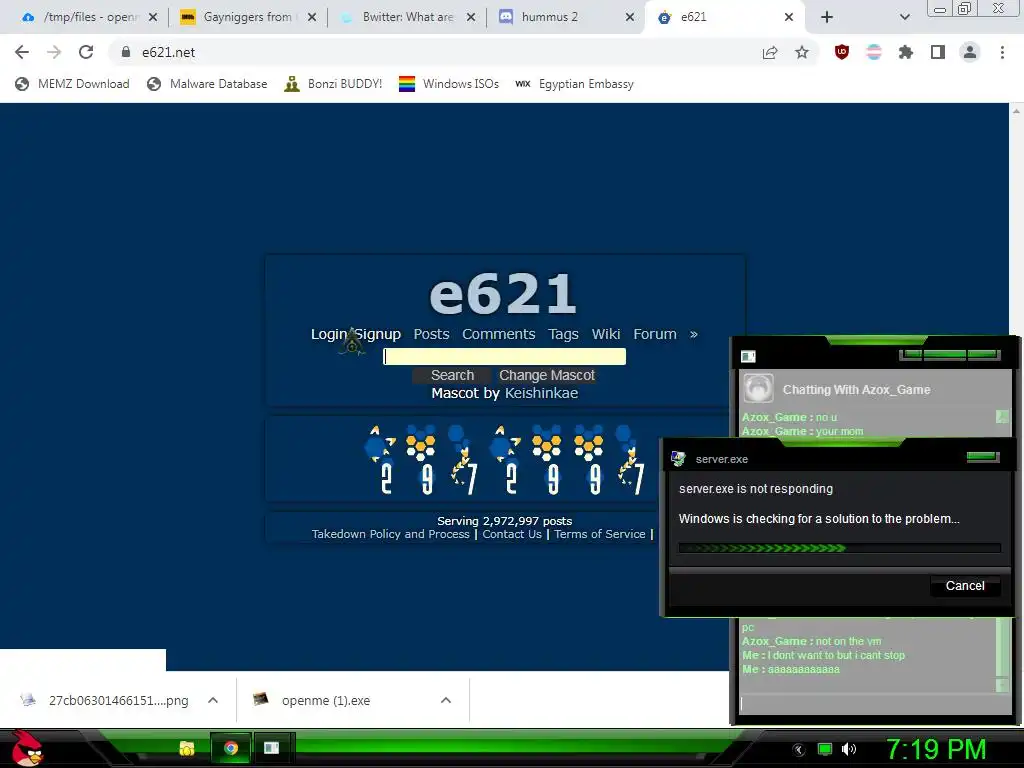Open the striped flag extension icon

[874, 52]
